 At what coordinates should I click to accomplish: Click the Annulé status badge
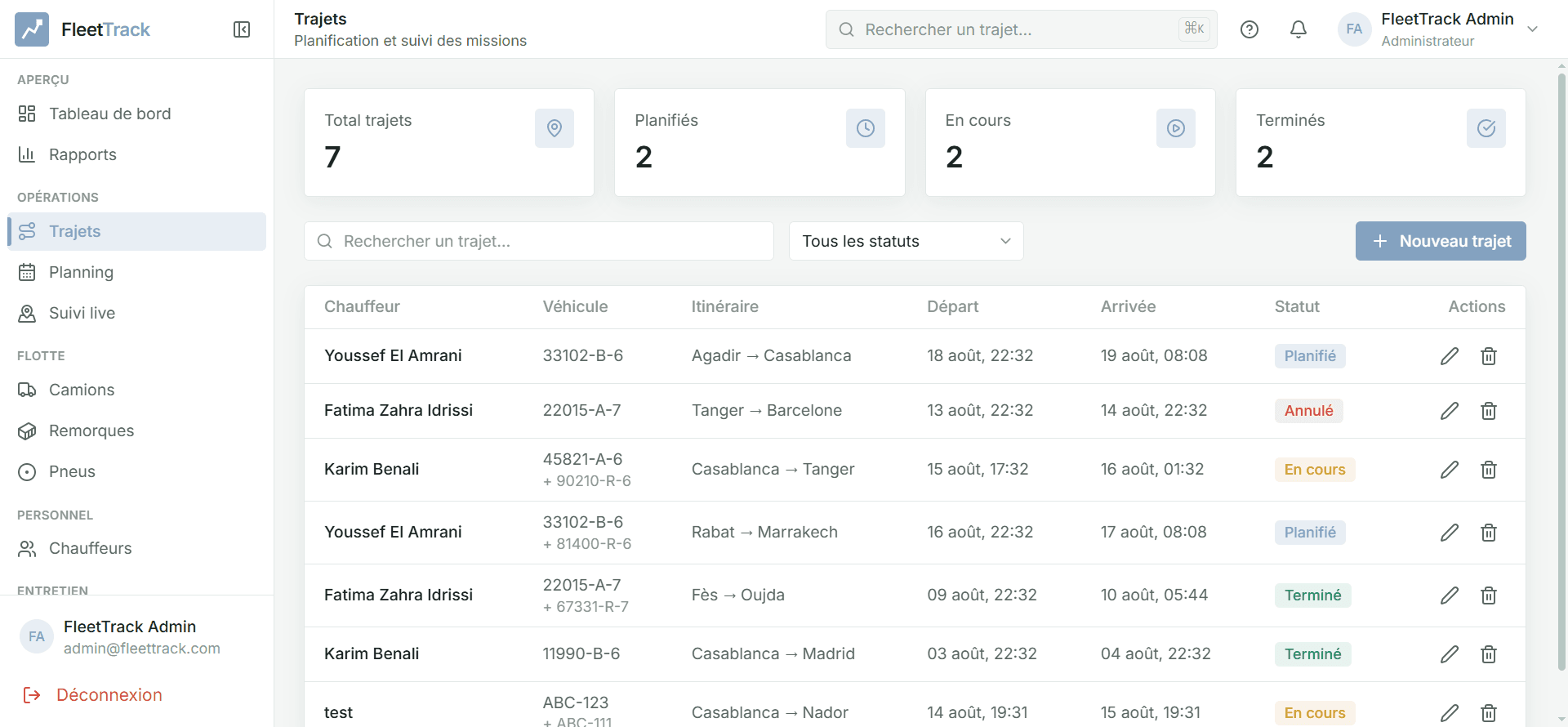coord(1308,411)
